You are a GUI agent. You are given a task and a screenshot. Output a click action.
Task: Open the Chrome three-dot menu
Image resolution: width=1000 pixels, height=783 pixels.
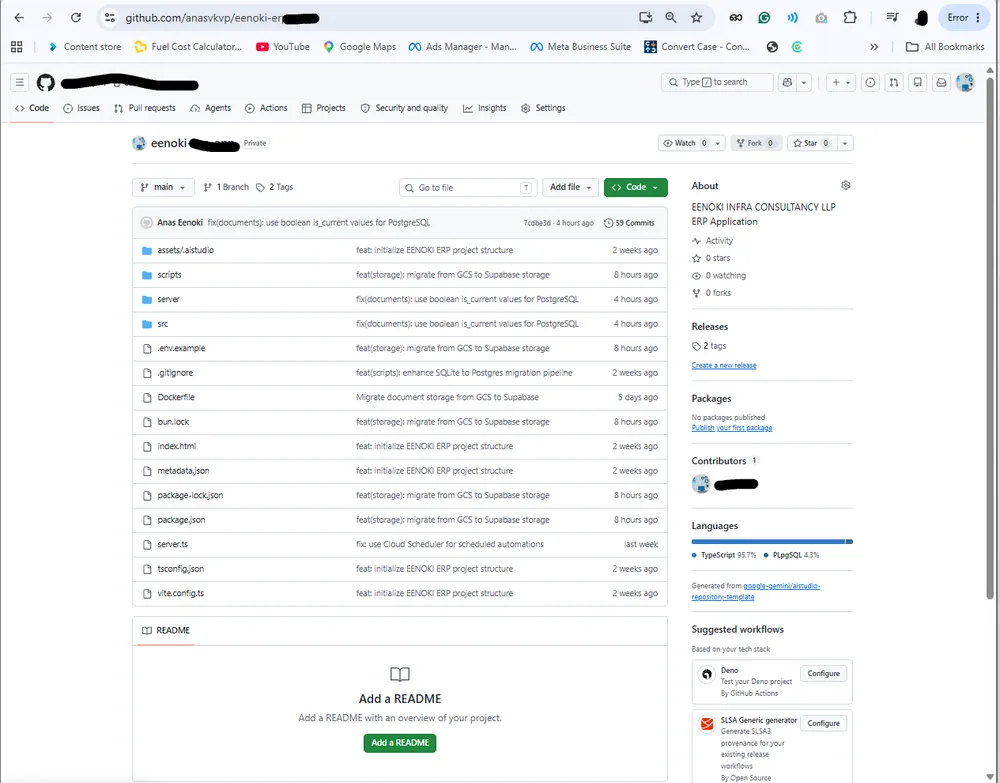pos(978,18)
